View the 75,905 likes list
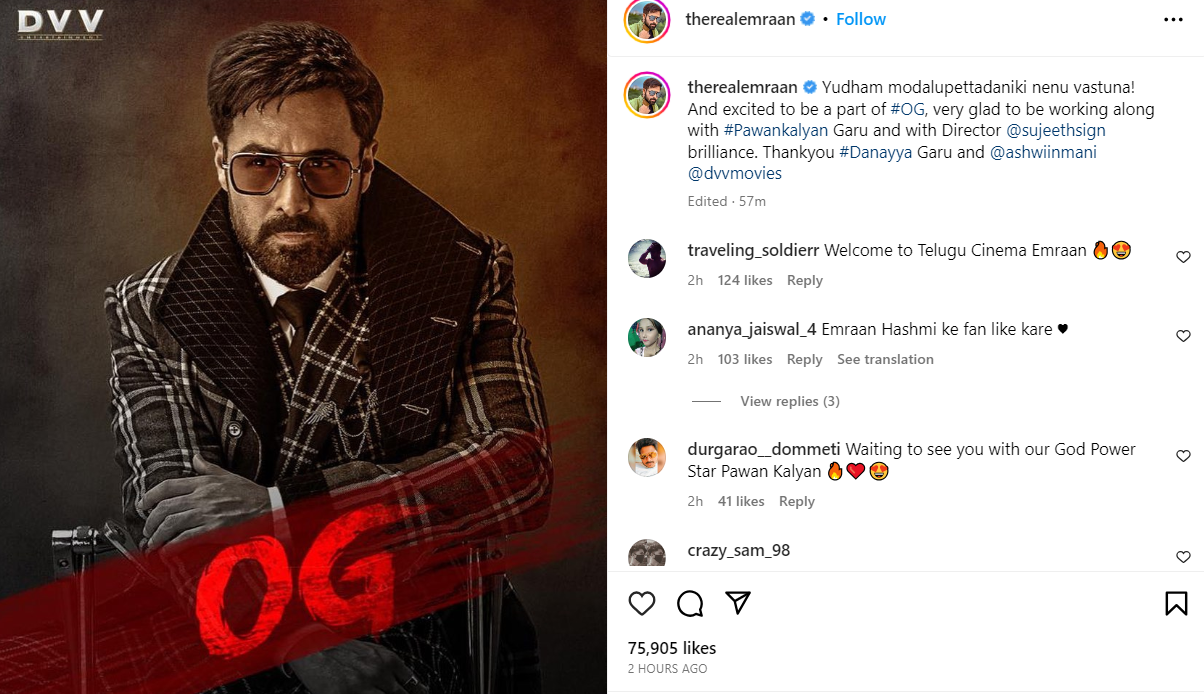This screenshot has height=694, width=1204. [672, 648]
